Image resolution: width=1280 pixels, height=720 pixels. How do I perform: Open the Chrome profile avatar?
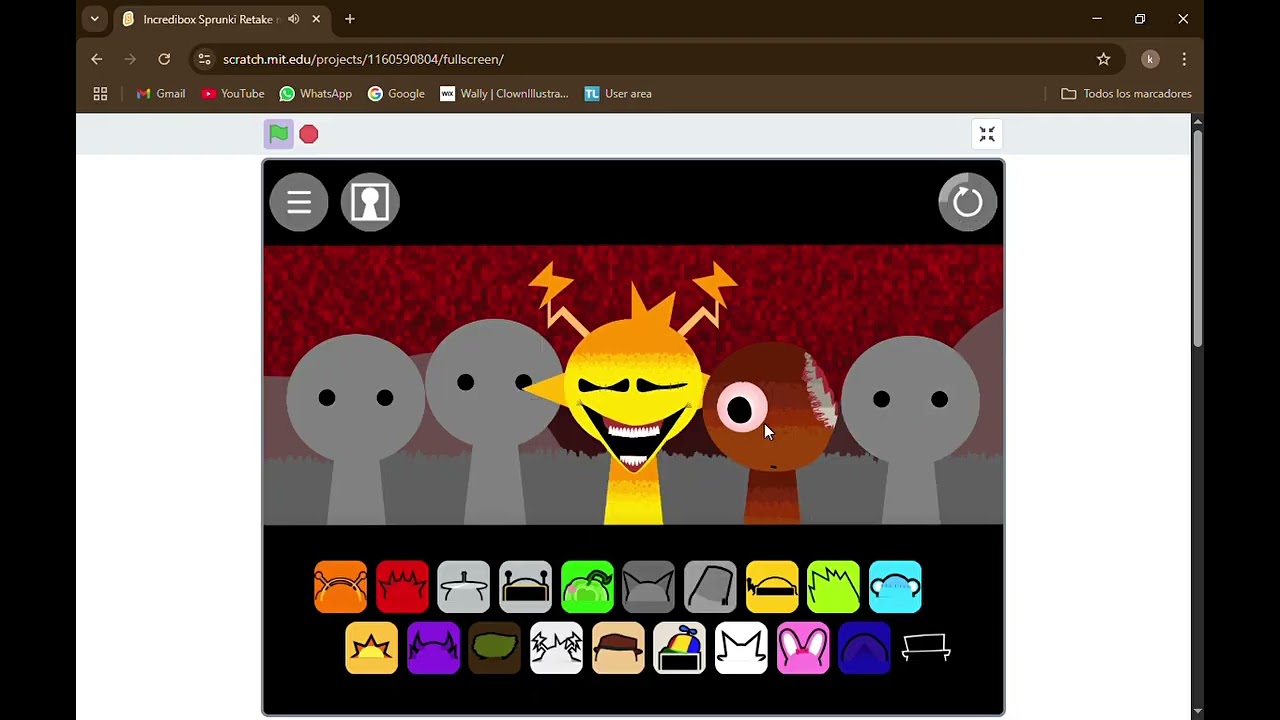coord(1150,59)
